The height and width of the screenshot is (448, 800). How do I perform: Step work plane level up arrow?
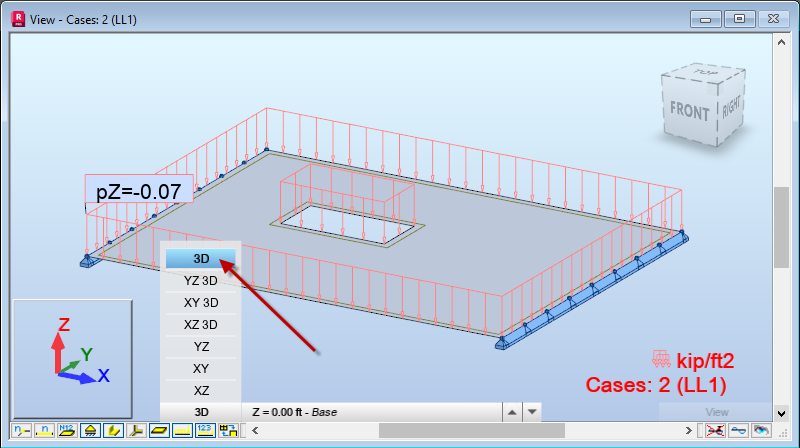[x=512, y=412]
